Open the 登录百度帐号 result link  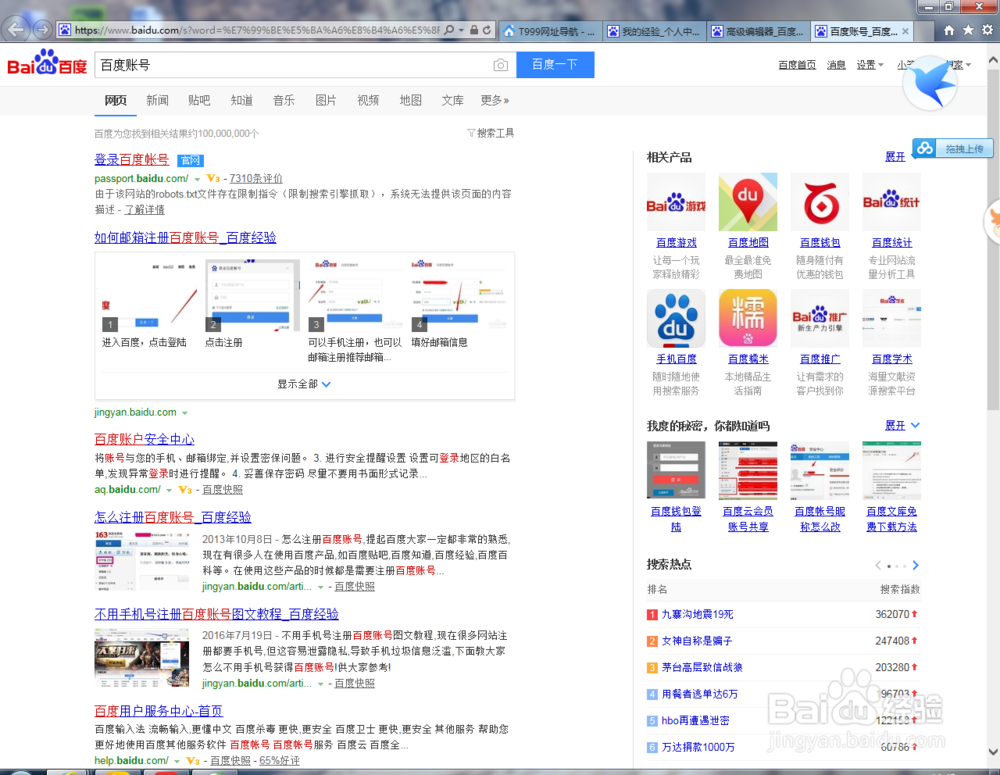tap(131, 160)
